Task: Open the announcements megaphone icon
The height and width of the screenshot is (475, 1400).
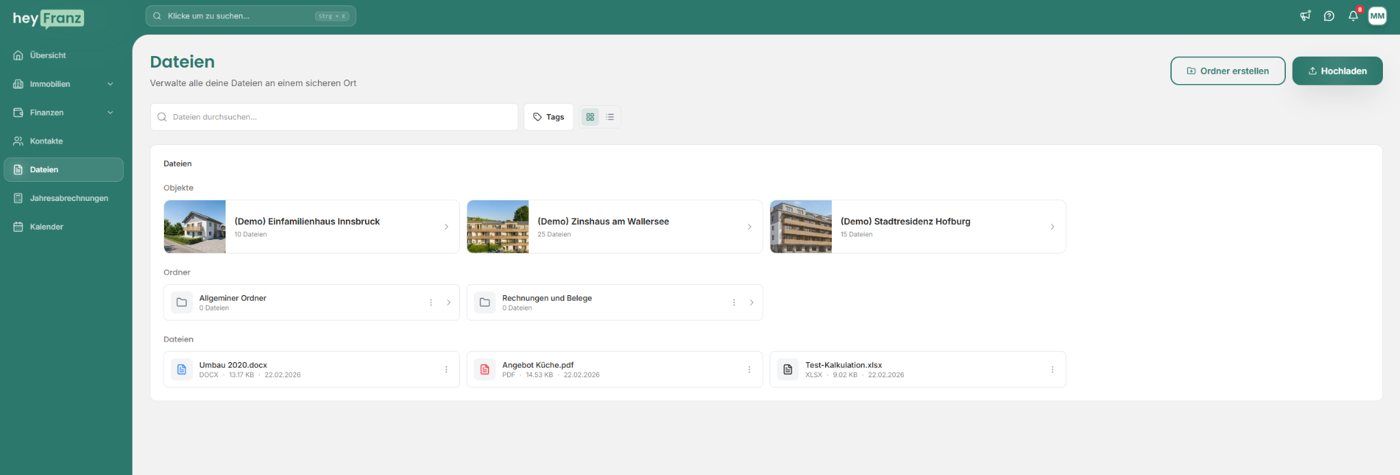Action: click(1305, 16)
